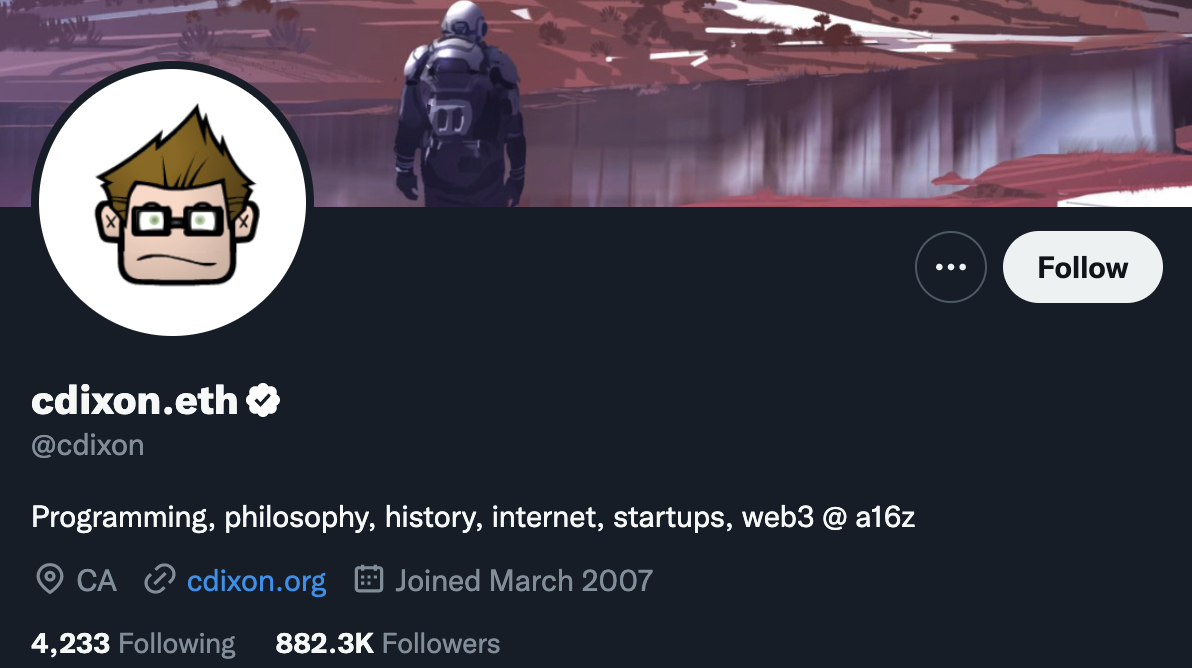Click the calendar icon near Joined date
This screenshot has width=1192, height=668.
click(369, 579)
